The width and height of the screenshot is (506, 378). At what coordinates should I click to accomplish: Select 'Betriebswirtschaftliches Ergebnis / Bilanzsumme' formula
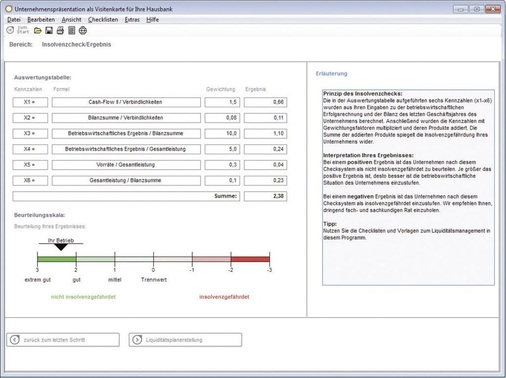tap(126, 133)
